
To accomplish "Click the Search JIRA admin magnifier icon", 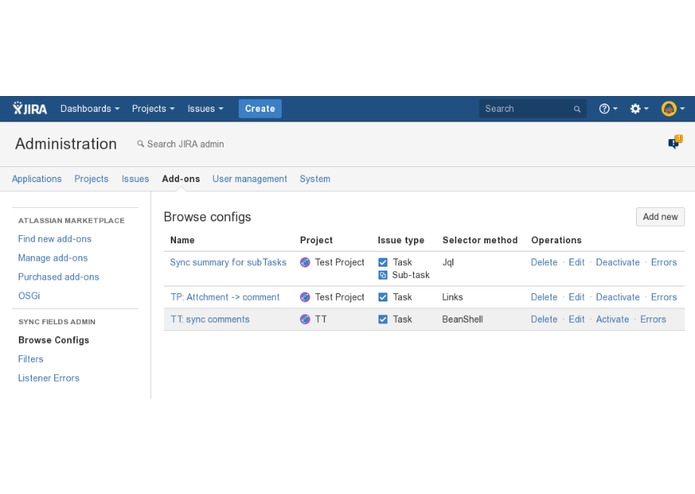I will (x=141, y=144).
